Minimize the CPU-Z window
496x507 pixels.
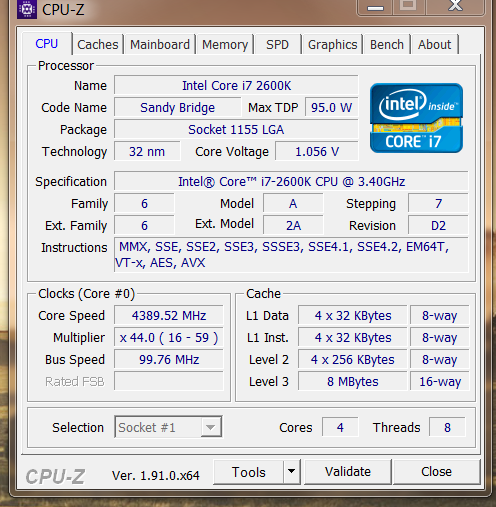(375, 7)
